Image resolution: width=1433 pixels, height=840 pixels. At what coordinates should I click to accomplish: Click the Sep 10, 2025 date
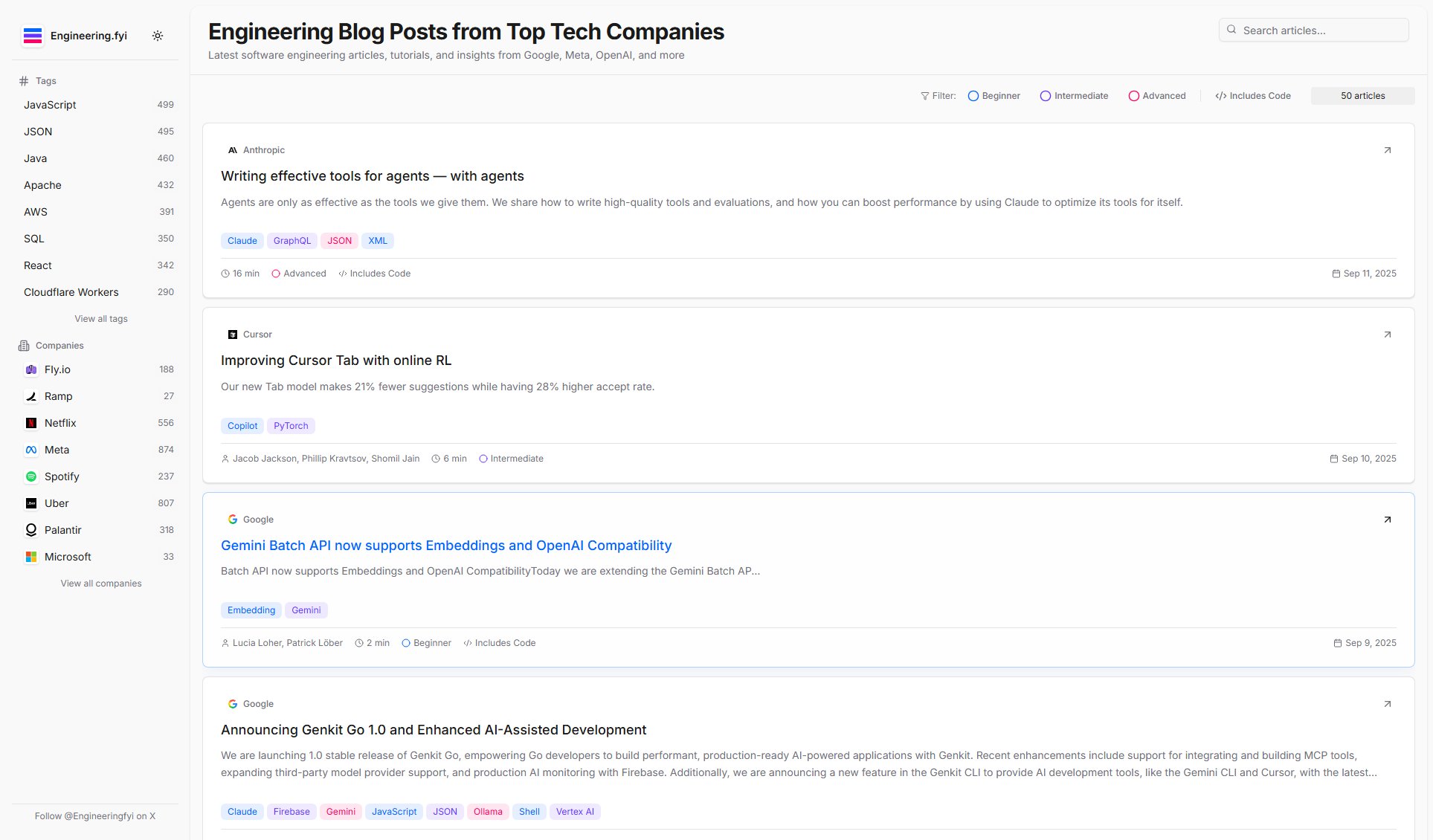[1368, 459]
